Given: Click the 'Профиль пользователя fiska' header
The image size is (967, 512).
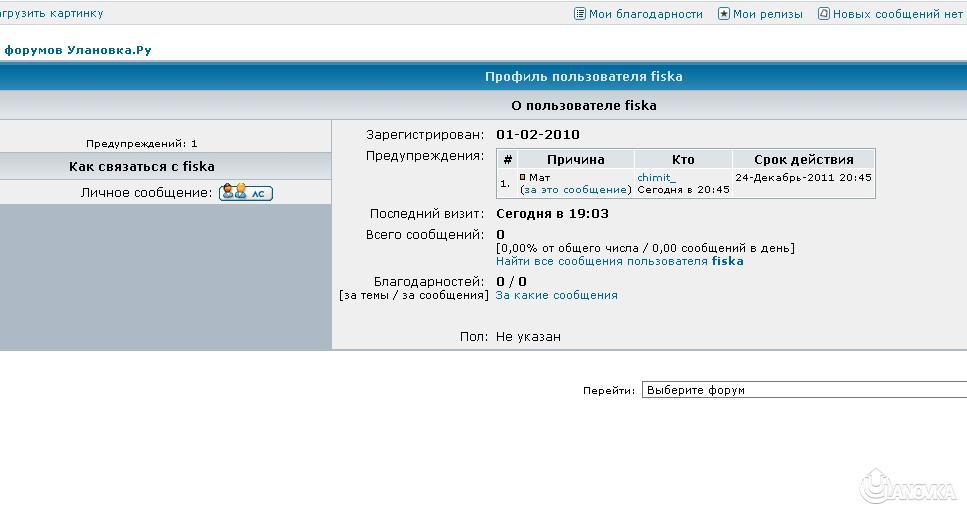Looking at the screenshot, I should [583, 76].
